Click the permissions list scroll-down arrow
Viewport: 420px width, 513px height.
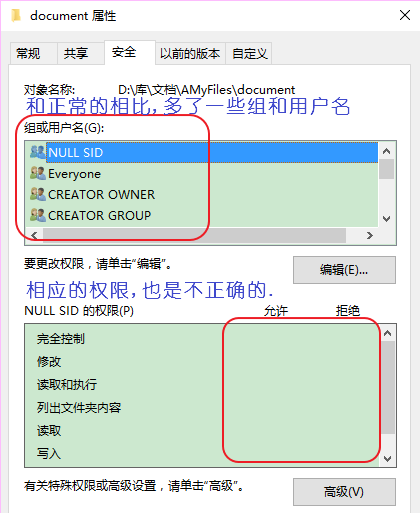point(387,459)
